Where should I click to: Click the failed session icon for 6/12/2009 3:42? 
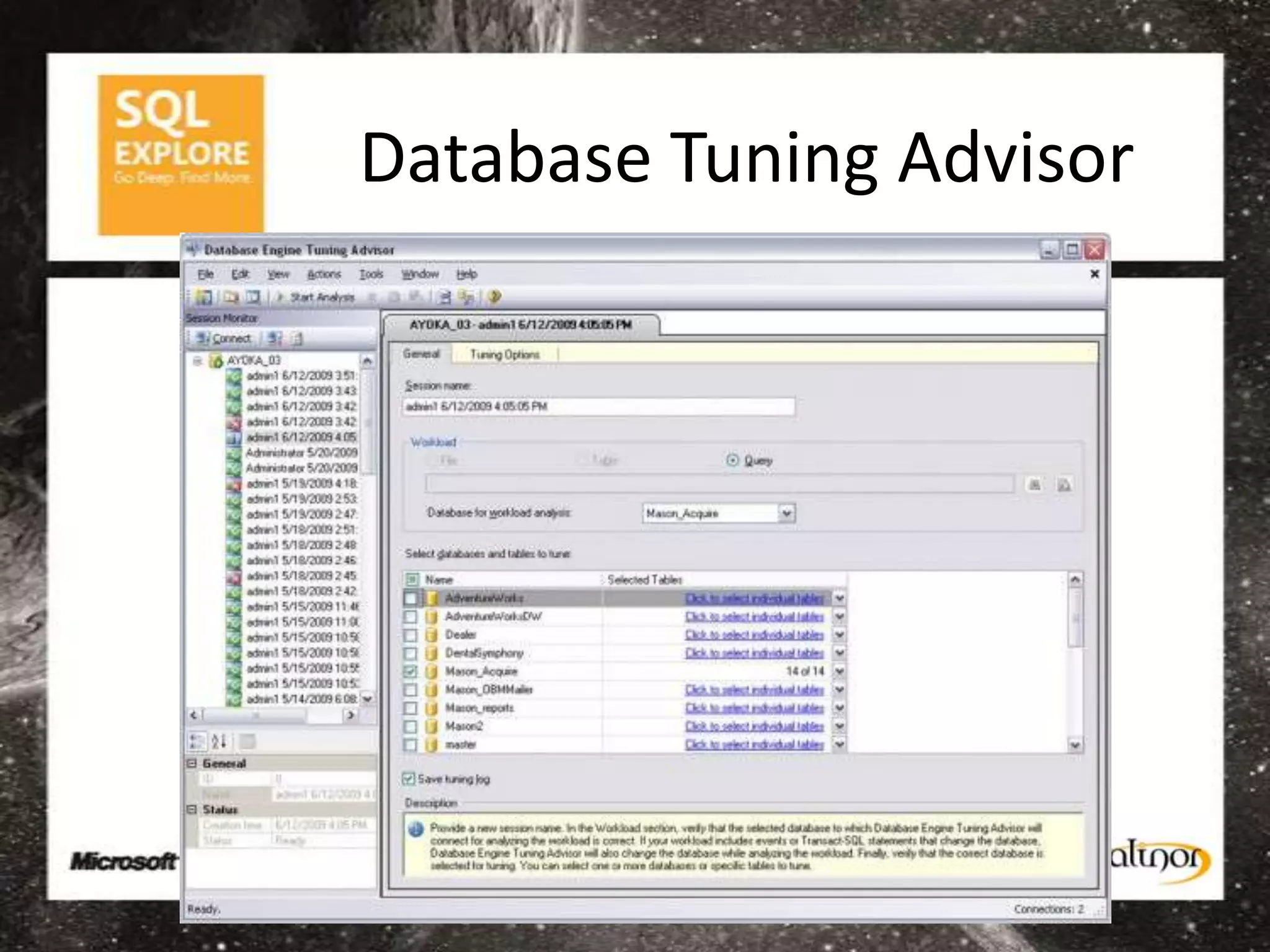234,422
